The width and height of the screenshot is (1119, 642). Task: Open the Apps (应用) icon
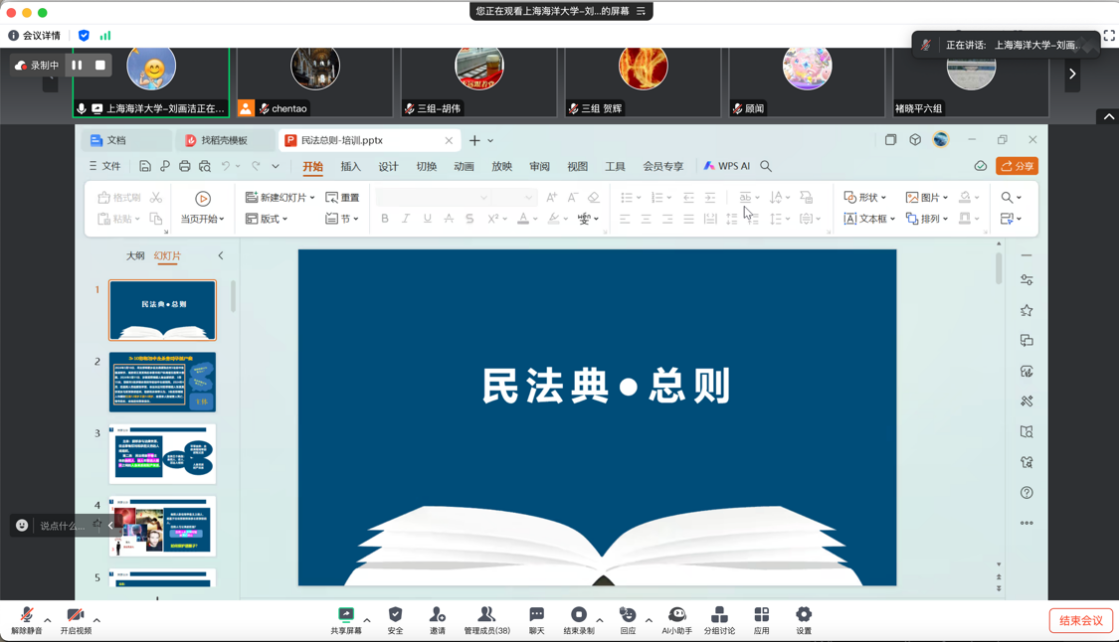[762, 615]
